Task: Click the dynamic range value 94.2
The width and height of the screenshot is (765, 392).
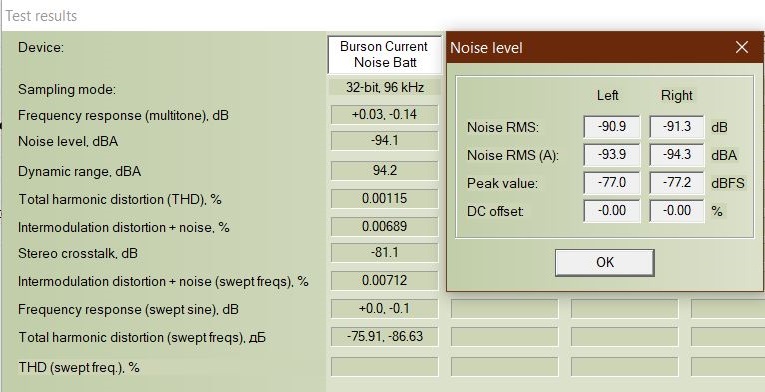Action: (x=384, y=170)
